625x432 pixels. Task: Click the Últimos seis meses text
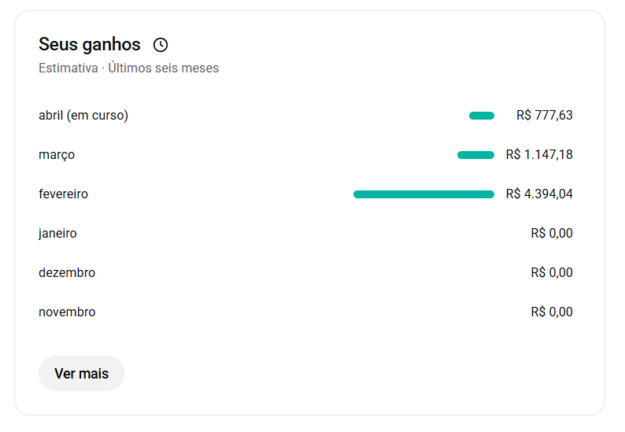163,68
